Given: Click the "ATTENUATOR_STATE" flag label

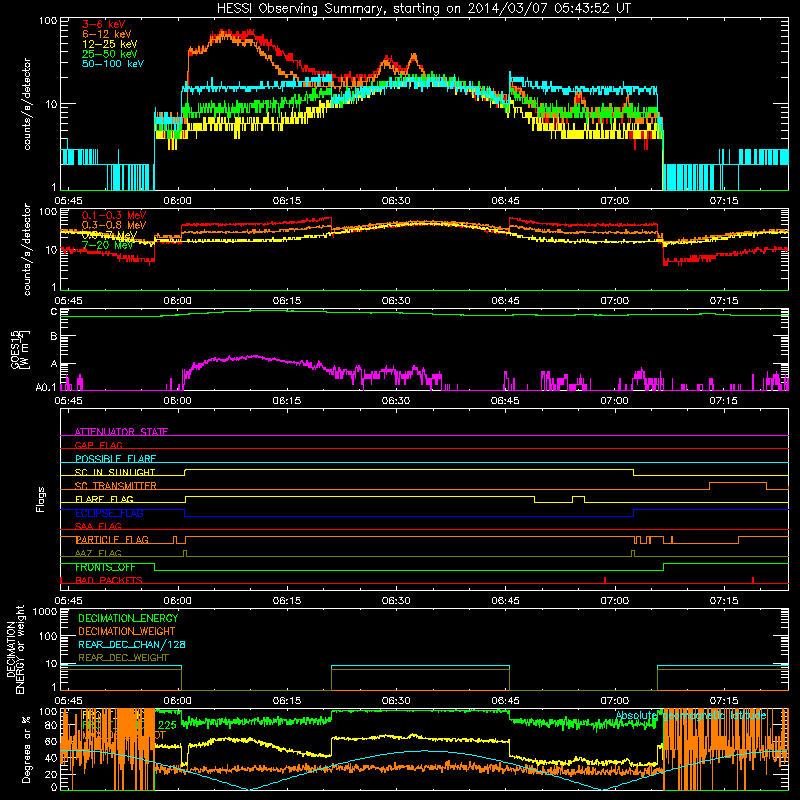Looking at the screenshot, I should click(121, 432).
